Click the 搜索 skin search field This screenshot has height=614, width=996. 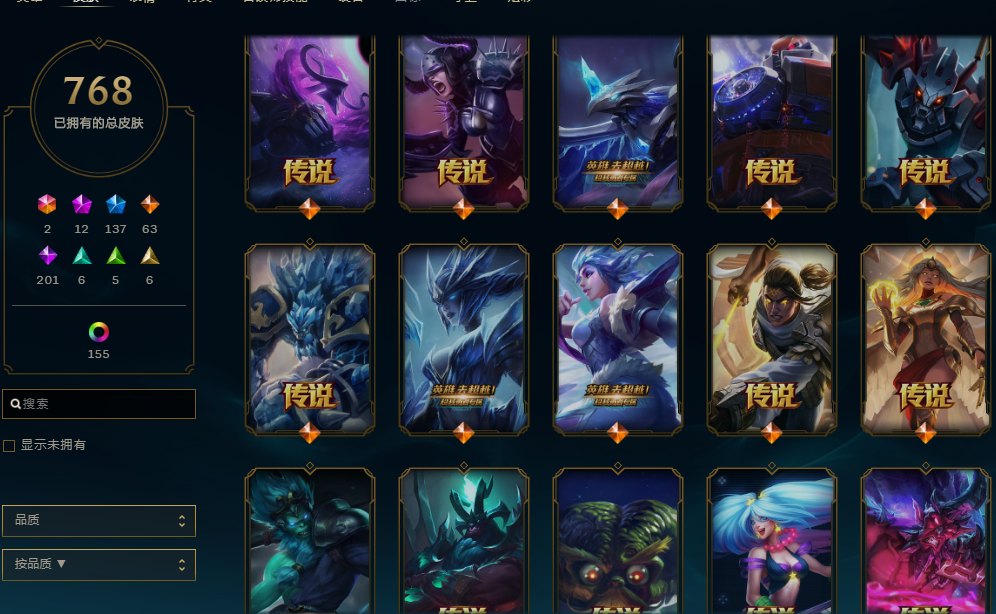pos(99,404)
